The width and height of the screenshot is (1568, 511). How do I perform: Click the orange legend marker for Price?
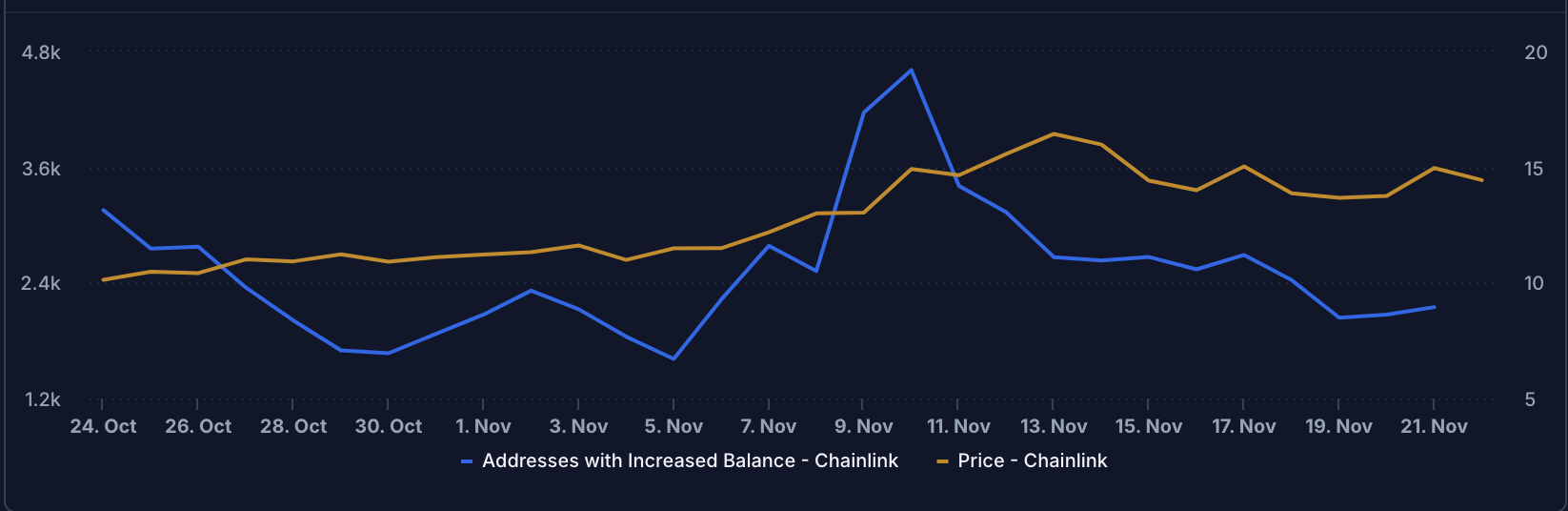coord(942,461)
